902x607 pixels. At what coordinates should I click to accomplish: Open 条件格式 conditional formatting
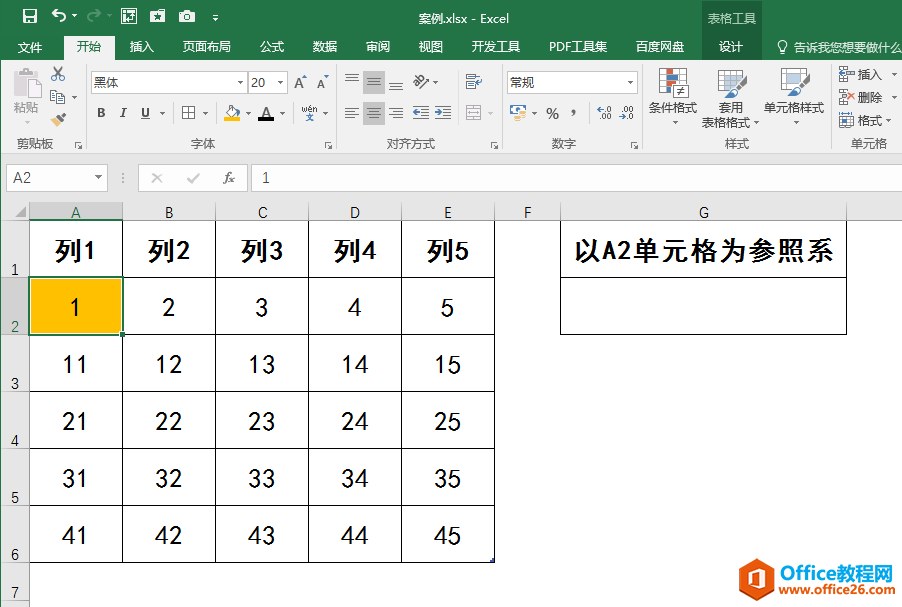pyautogui.click(x=672, y=97)
